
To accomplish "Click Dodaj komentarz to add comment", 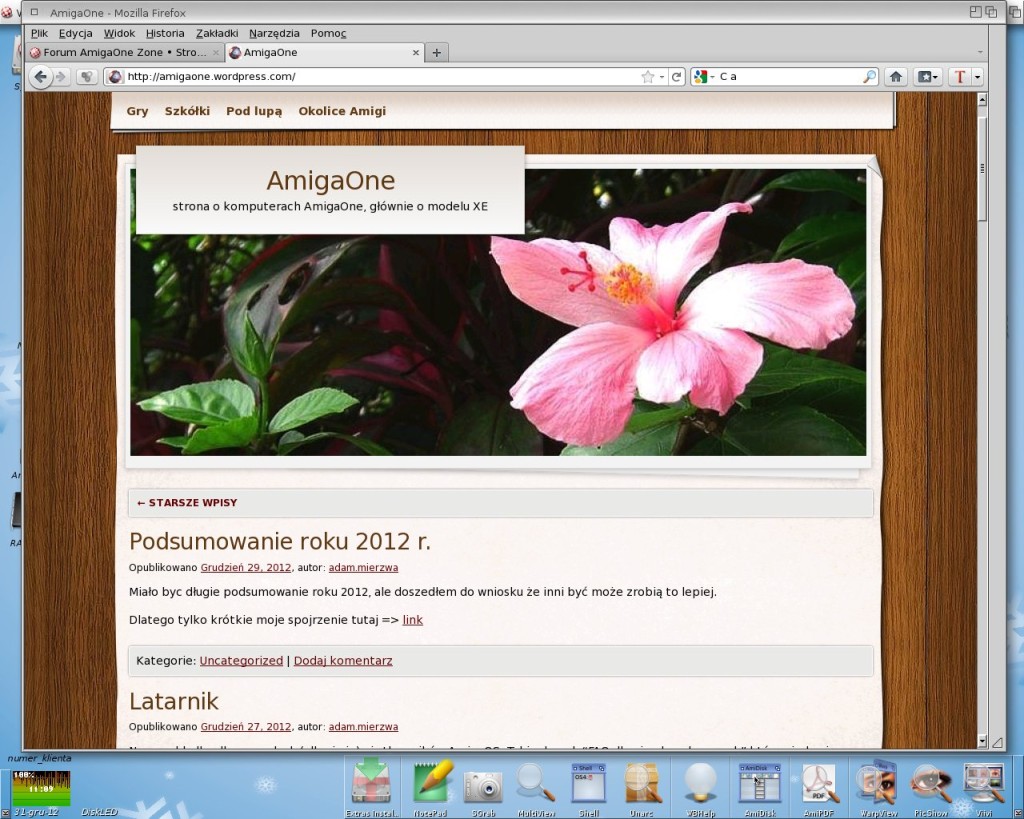I will tap(343, 661).
